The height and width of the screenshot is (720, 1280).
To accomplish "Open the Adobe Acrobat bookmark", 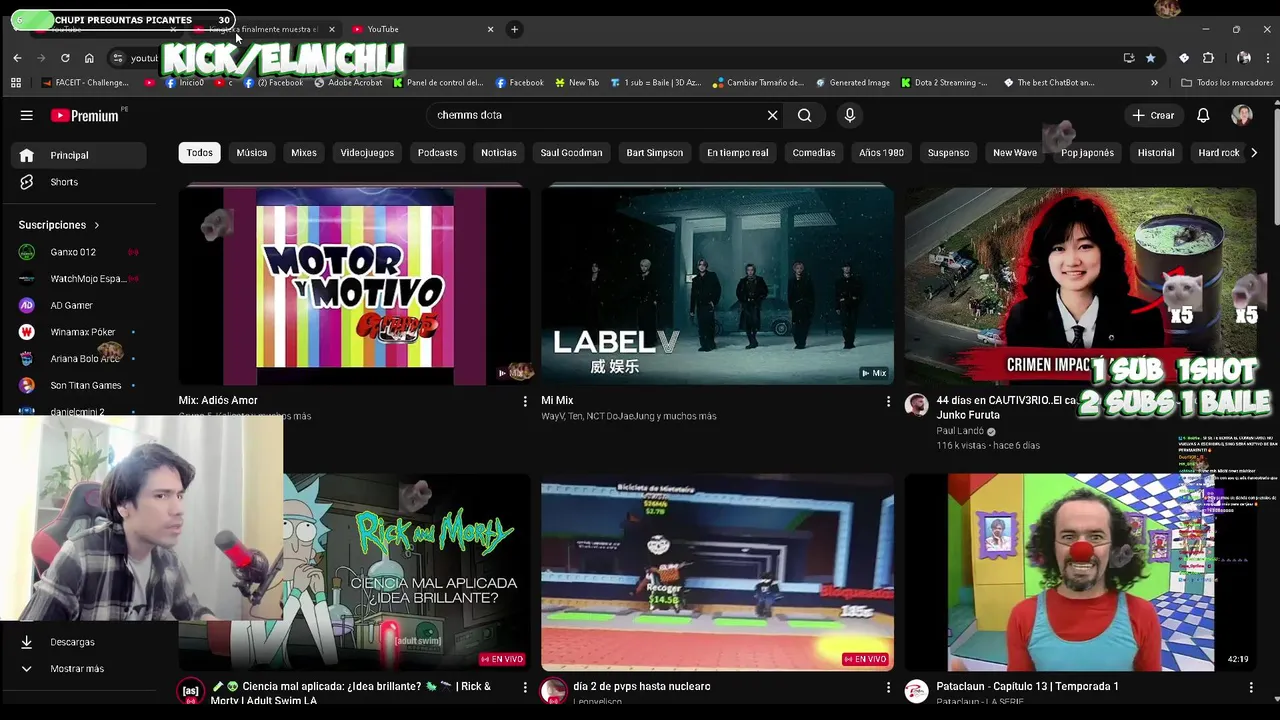I will point(348,83).
